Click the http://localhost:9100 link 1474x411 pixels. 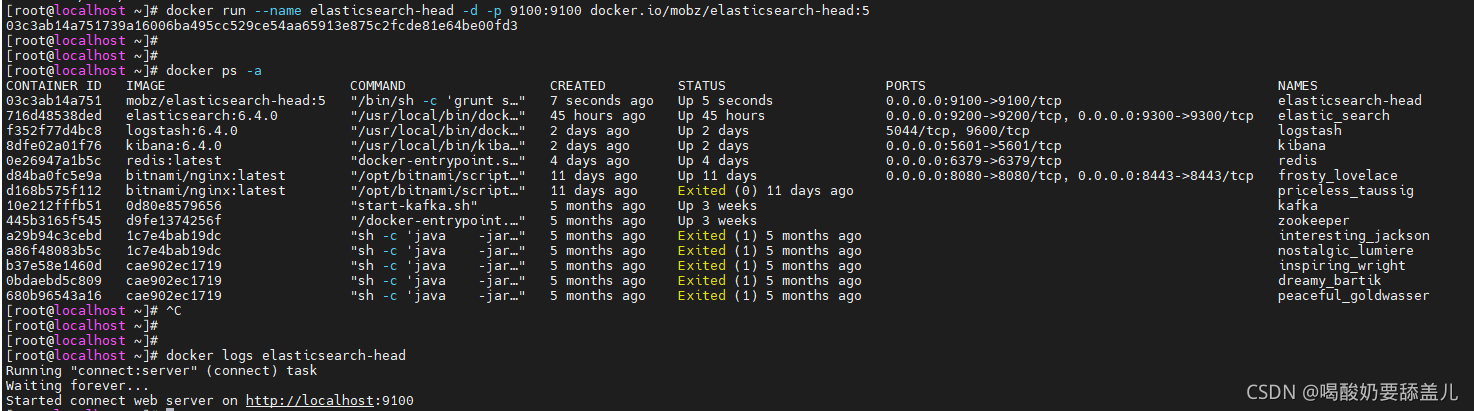(329, 401)
